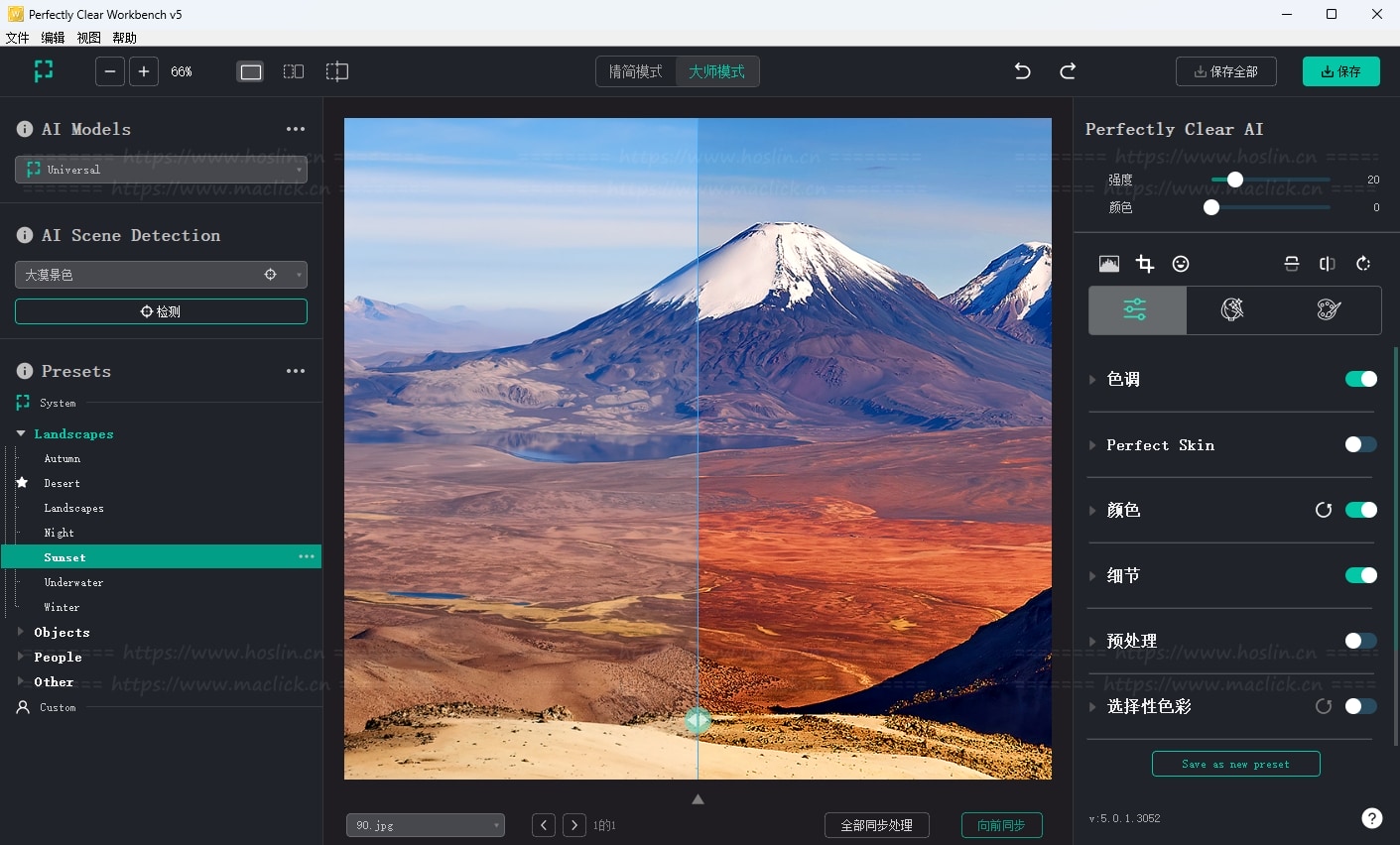The image size is (1400, 845).
Task: Enable the 选择性色彩 switch
Action: click(1361, 706)
